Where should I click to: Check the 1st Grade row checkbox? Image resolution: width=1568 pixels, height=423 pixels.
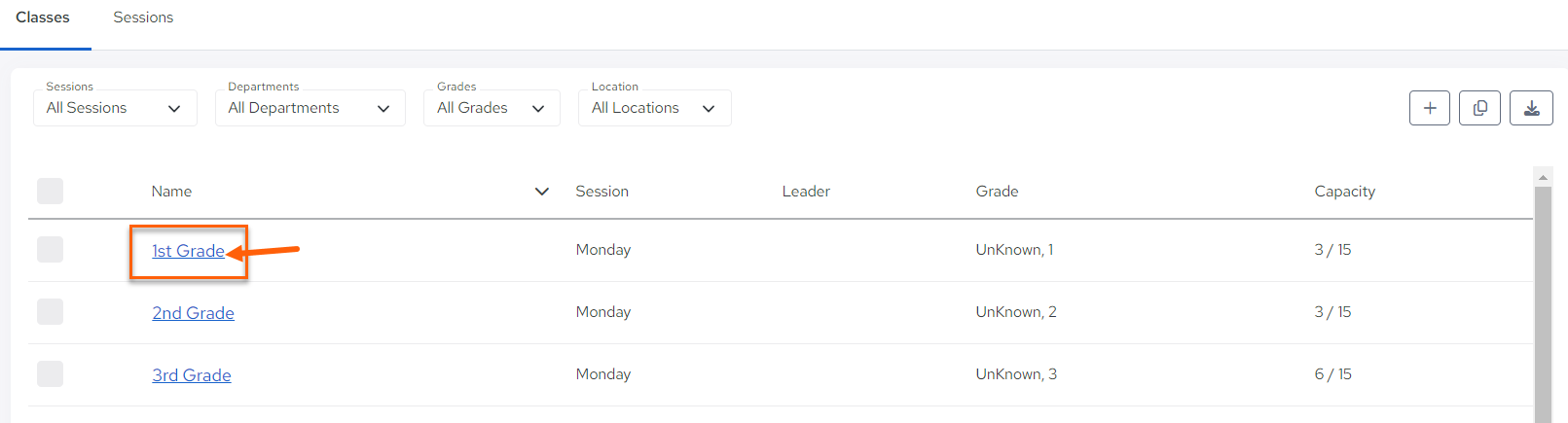point(50,250)
